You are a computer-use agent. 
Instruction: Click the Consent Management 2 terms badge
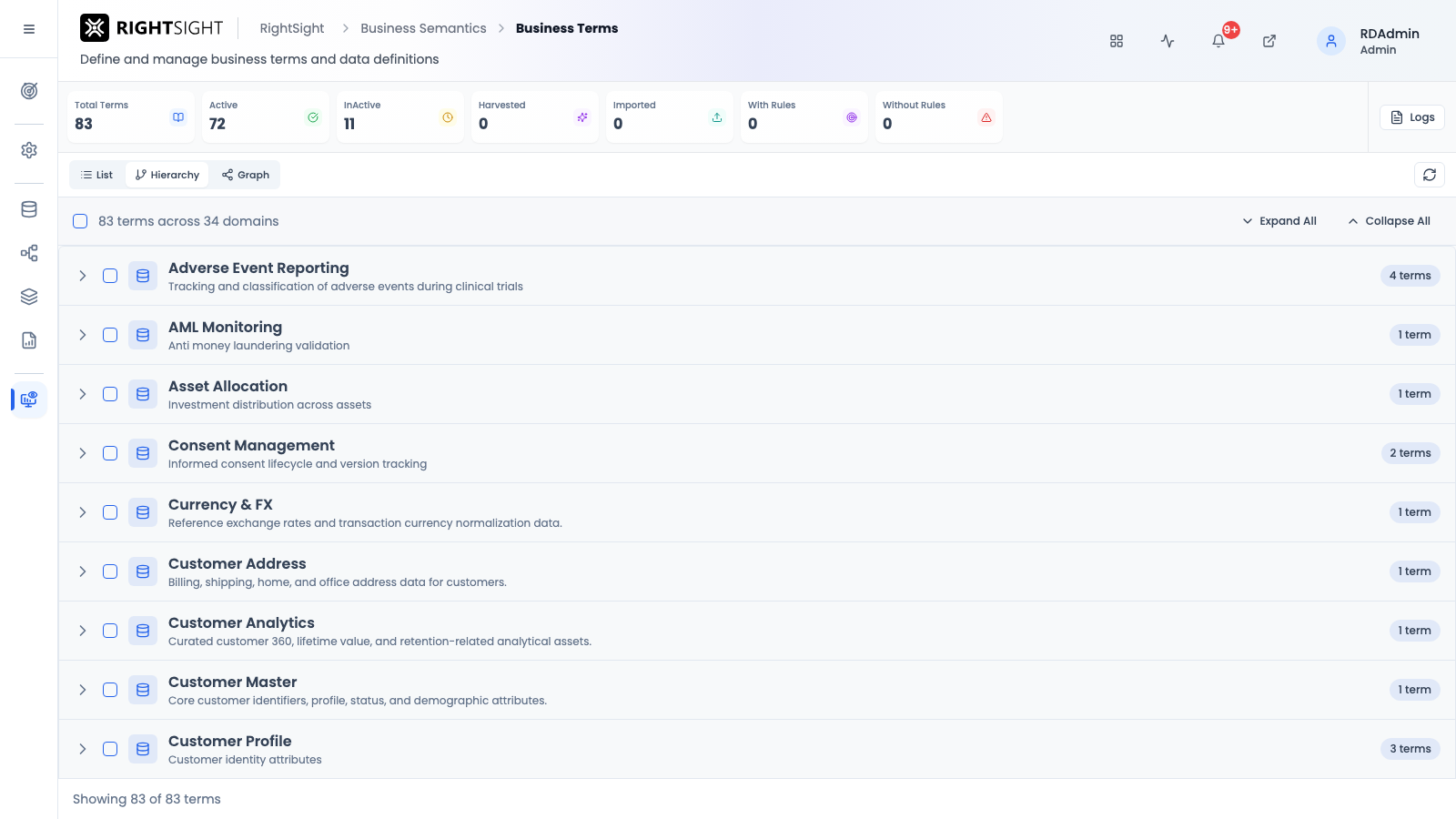pyautogui.click(x=1410, y=453)
